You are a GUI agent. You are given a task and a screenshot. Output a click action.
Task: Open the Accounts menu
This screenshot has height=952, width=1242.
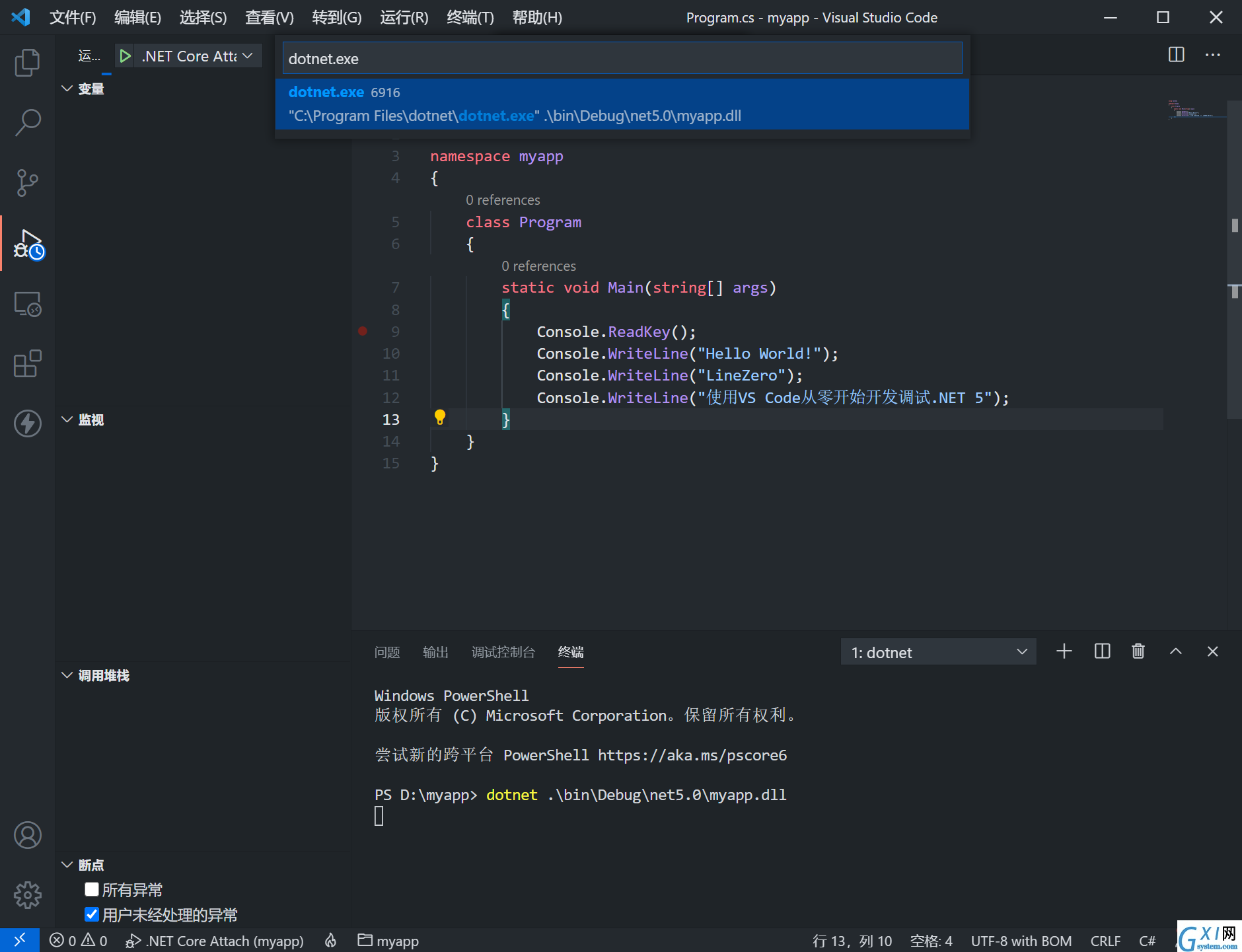[x=27, y=835]
